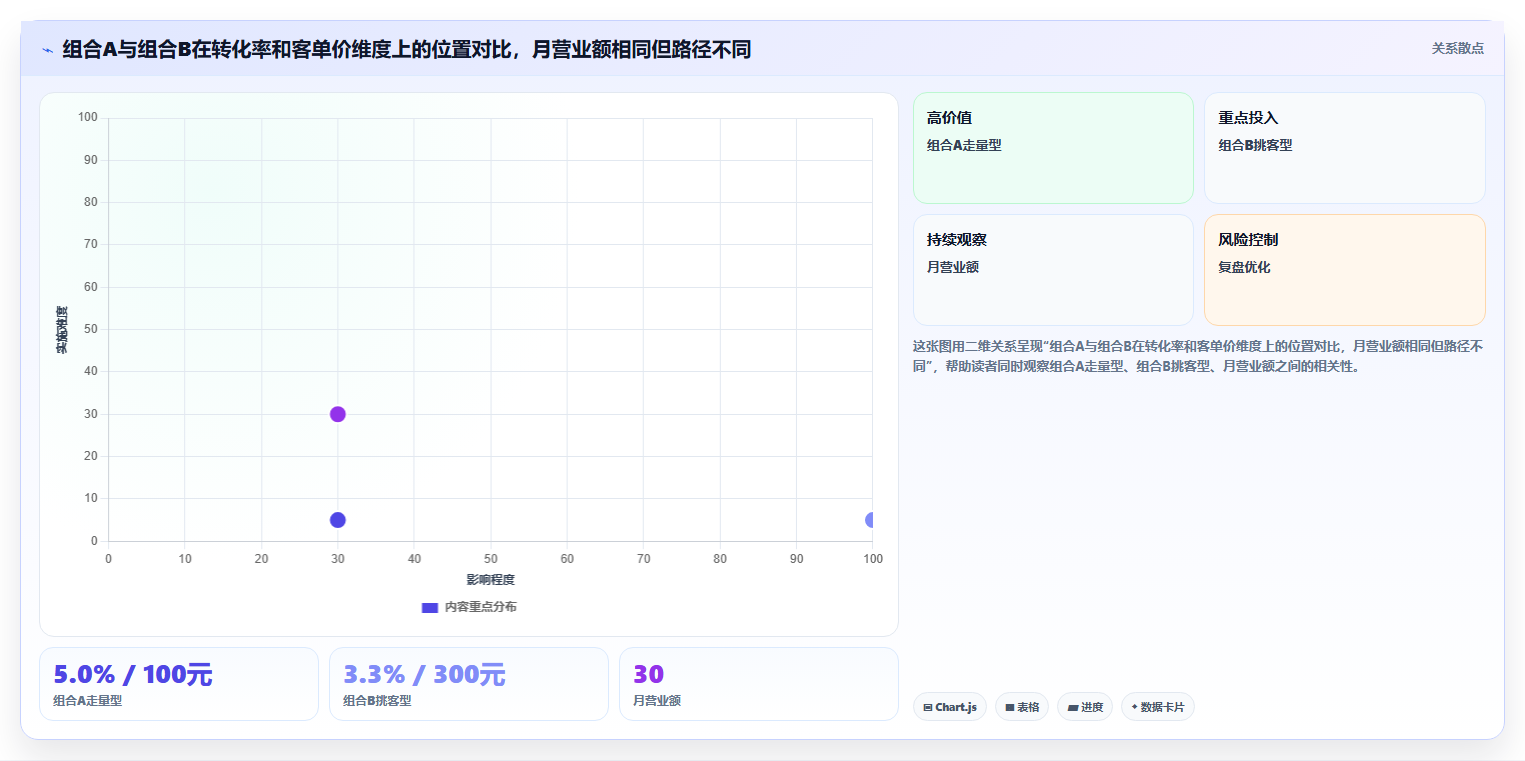Select the 30 月营业额 stat card
The image size is (1525, 761).
pos(759,684)
